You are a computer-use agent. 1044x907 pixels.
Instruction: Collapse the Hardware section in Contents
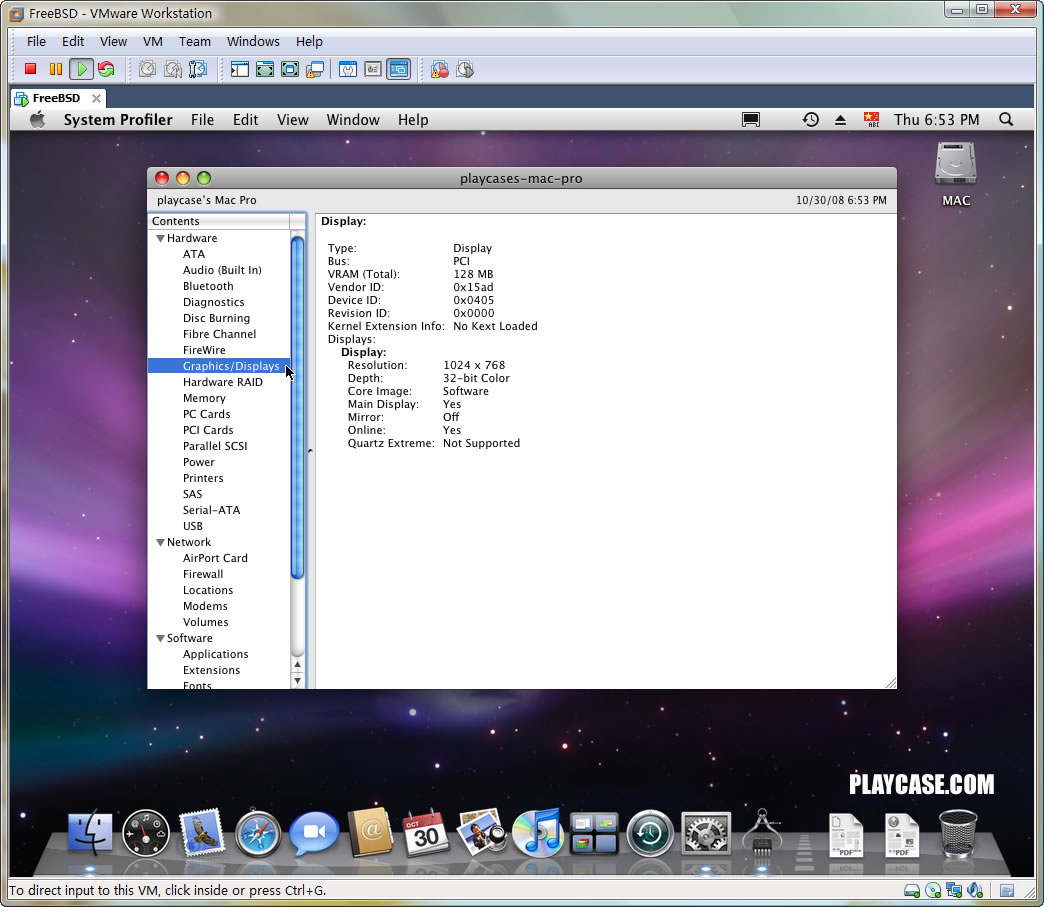tap(160, 238)
